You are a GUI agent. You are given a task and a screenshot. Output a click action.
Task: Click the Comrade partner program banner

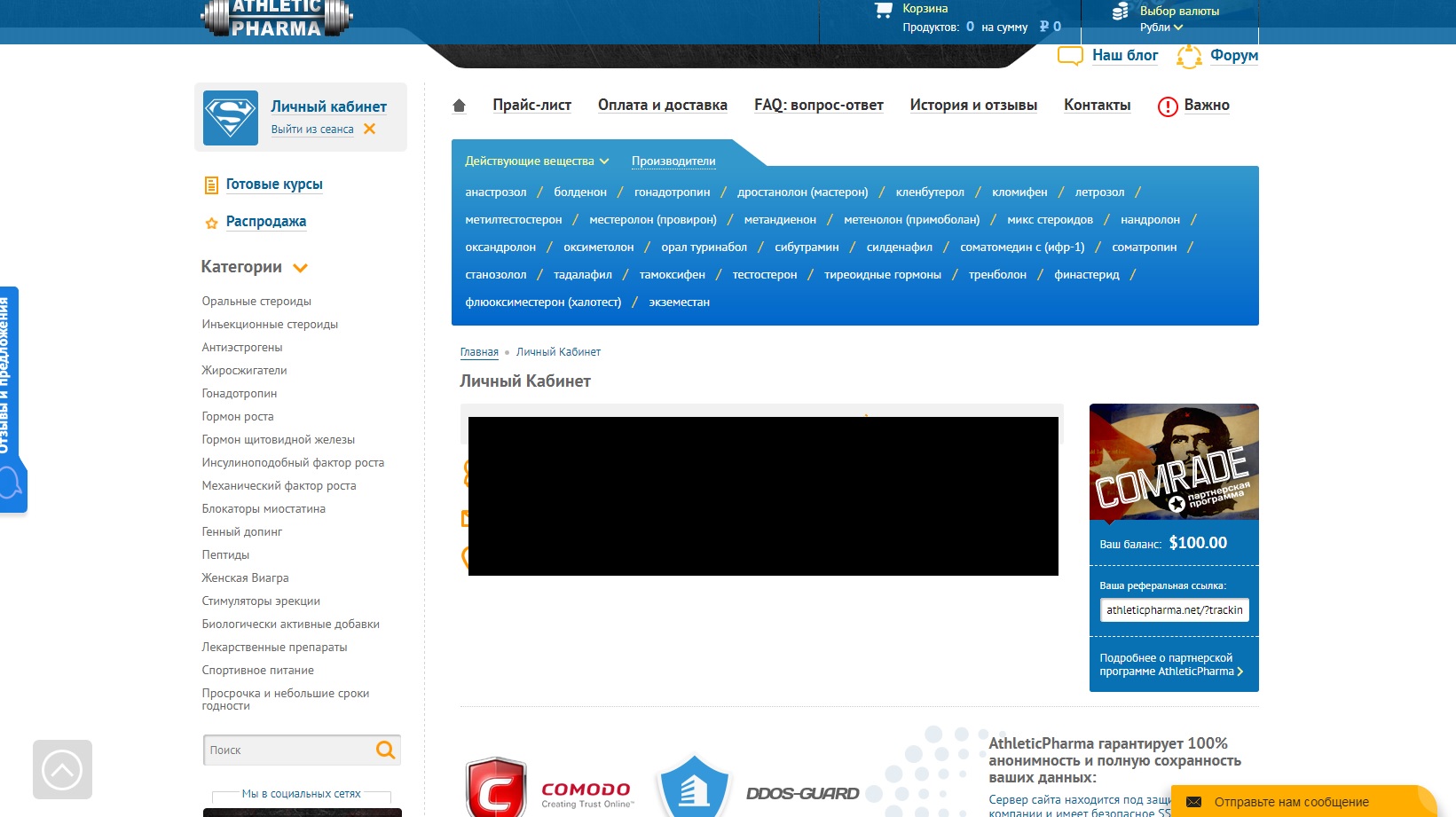click(1173, 461)
